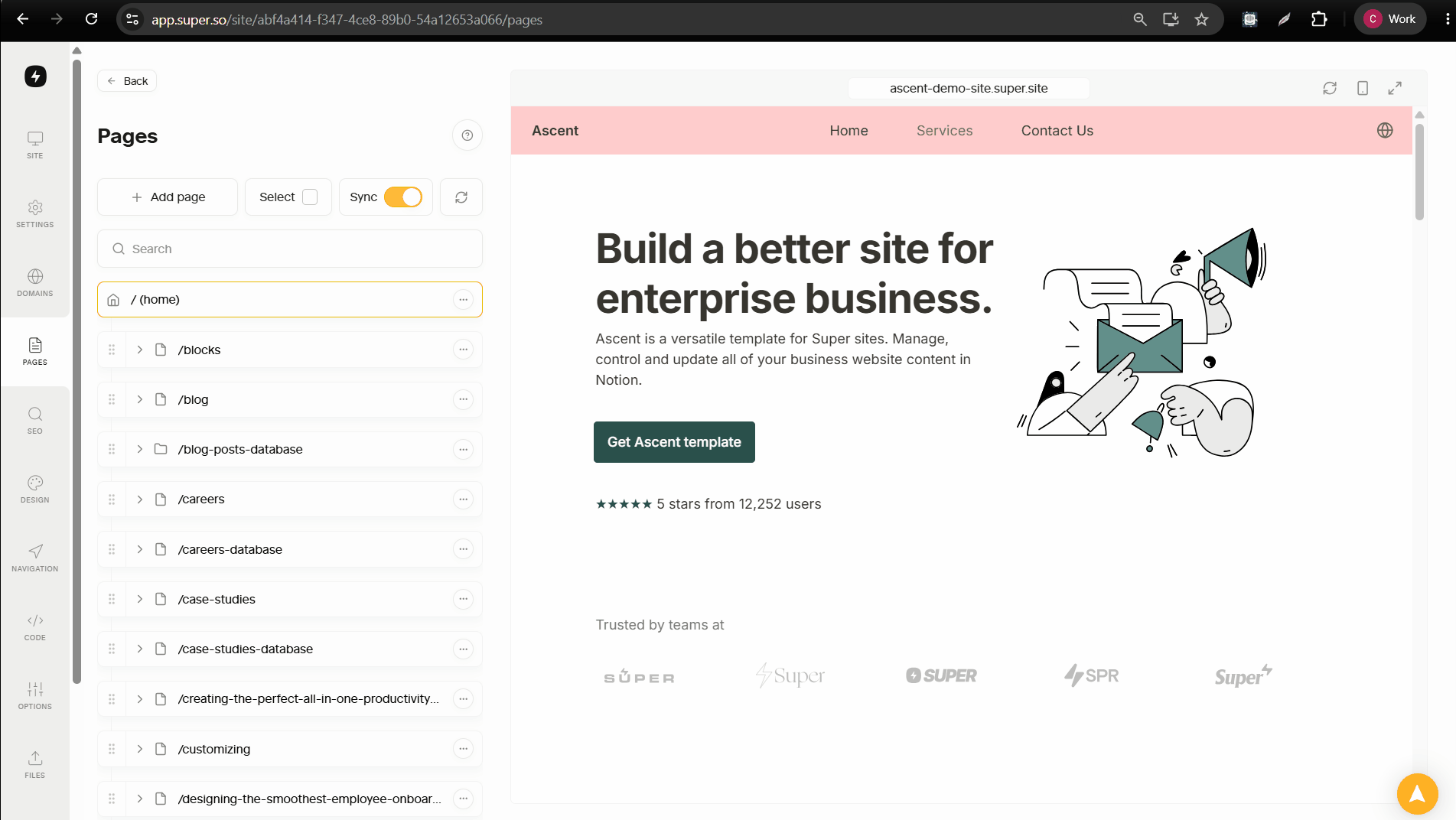Open the SEO section in sidebar
The height and width of the screenshot is (820, 1456).
35,420
